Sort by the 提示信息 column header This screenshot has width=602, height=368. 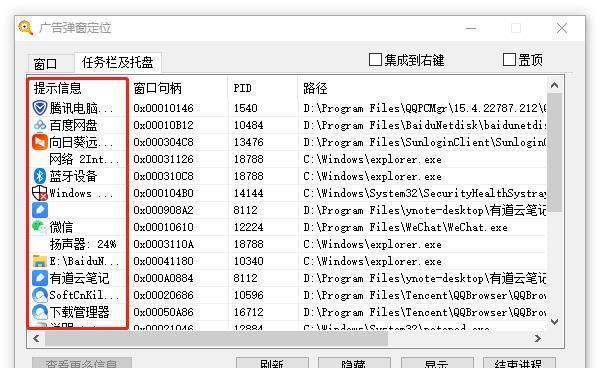tap(78, 88)
